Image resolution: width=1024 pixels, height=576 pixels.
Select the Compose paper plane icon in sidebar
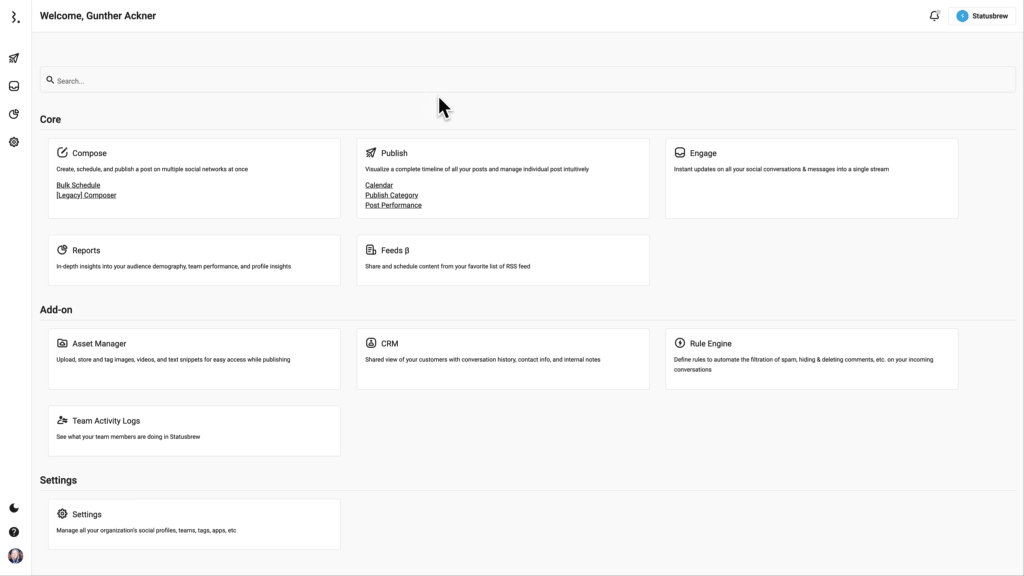coord(13,58)
